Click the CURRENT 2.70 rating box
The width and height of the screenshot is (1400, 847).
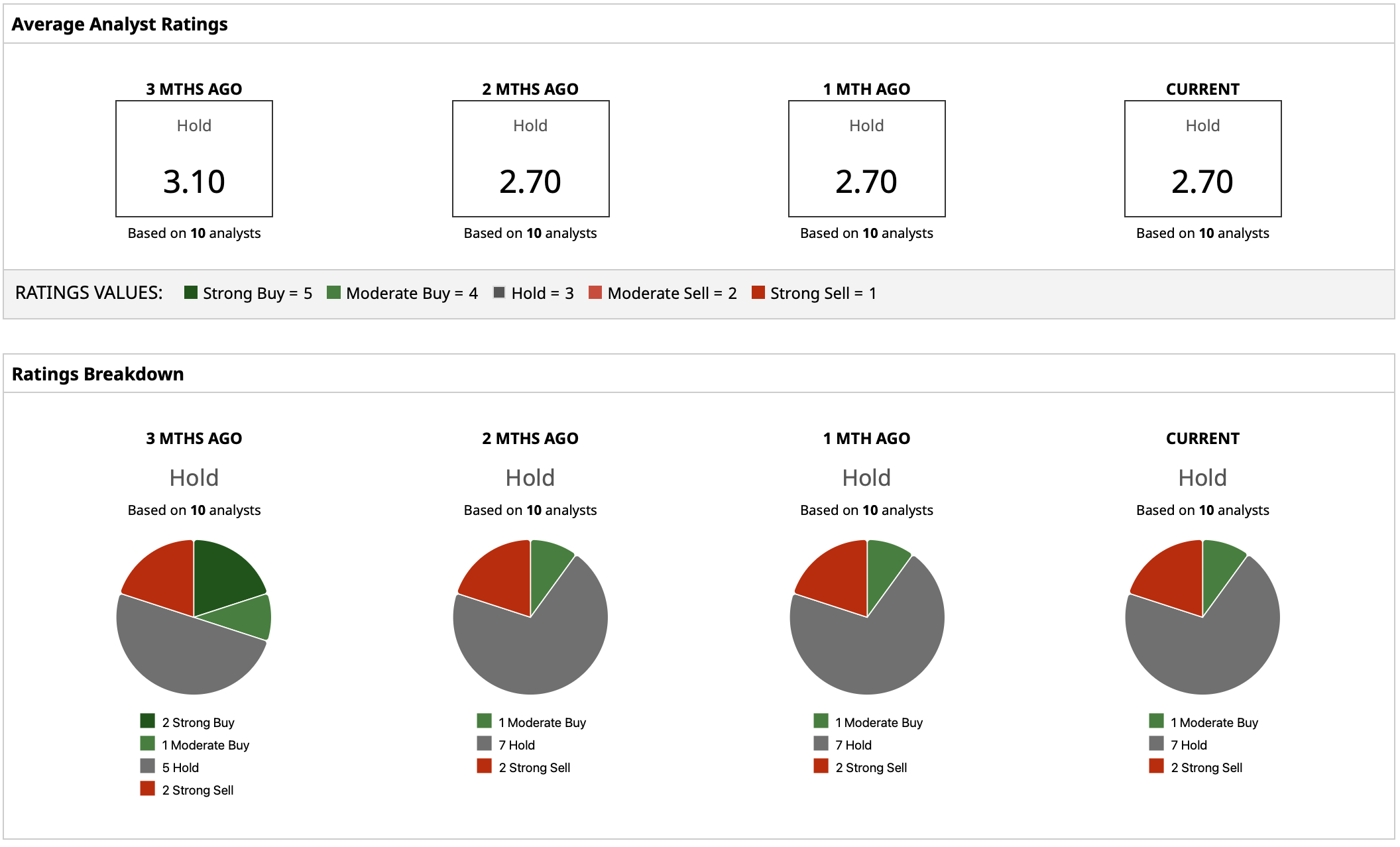click(x=1202, y=159)
